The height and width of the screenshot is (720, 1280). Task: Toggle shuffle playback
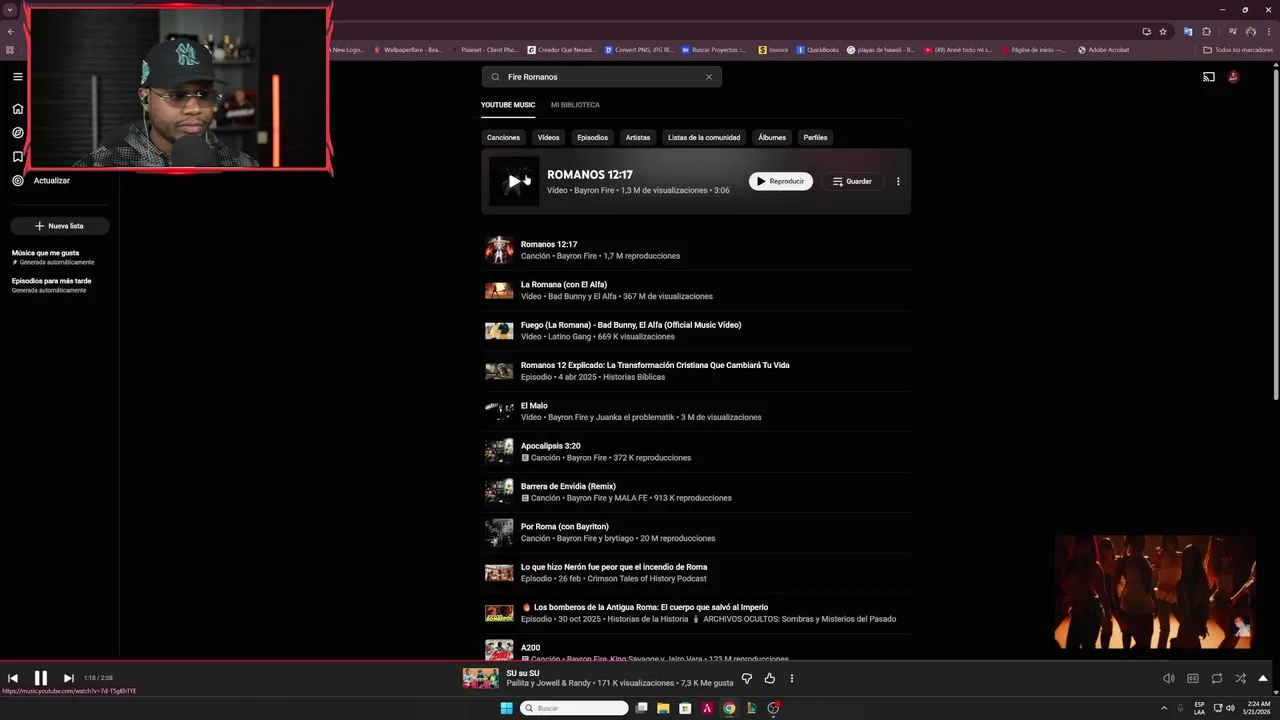pos(1240,678)
